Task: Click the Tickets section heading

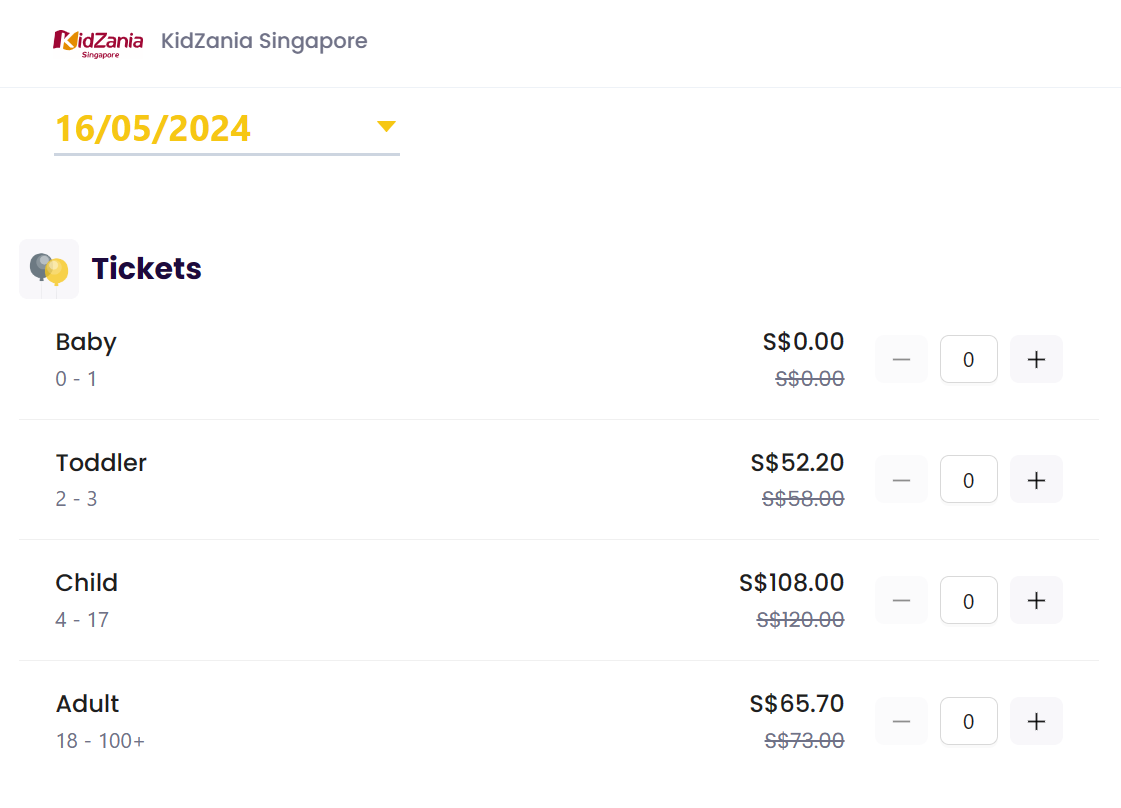Action: tap(147, 268)
